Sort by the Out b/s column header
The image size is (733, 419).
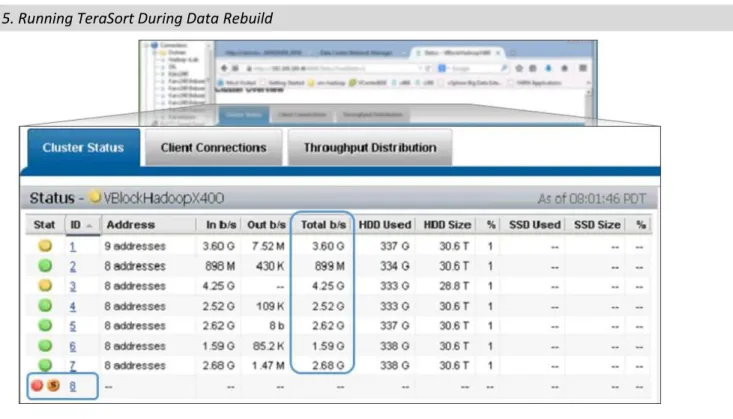(266, 225)
